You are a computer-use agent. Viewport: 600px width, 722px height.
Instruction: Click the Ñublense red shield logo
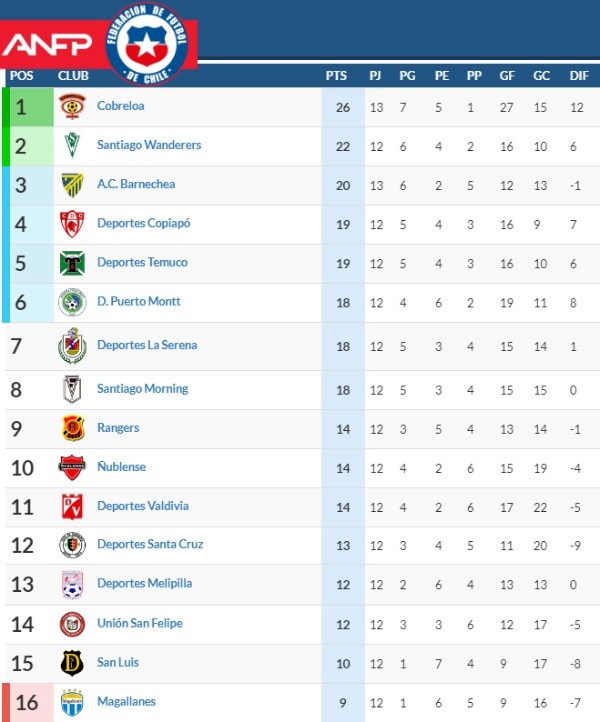[72, 467]
